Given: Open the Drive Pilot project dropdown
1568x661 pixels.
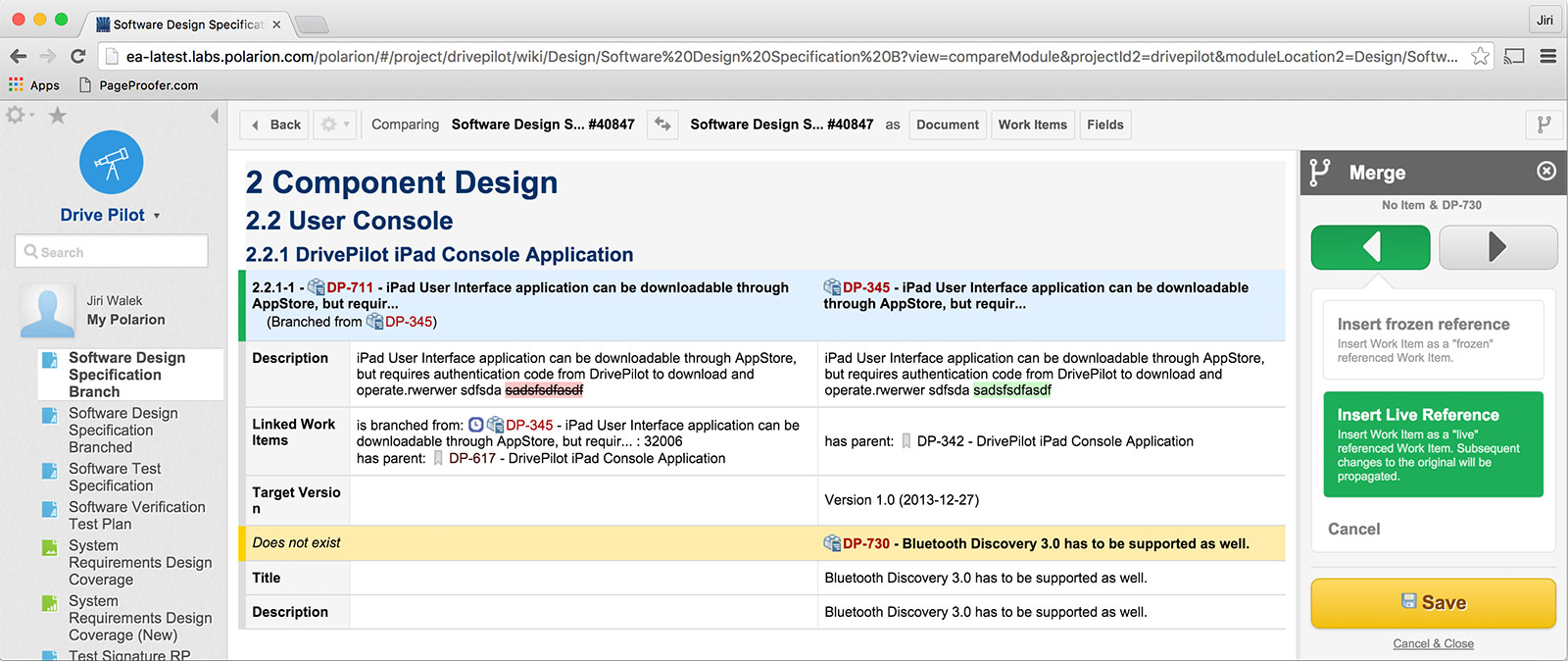Looking at the screenshot, I should [x=157, y=216].
